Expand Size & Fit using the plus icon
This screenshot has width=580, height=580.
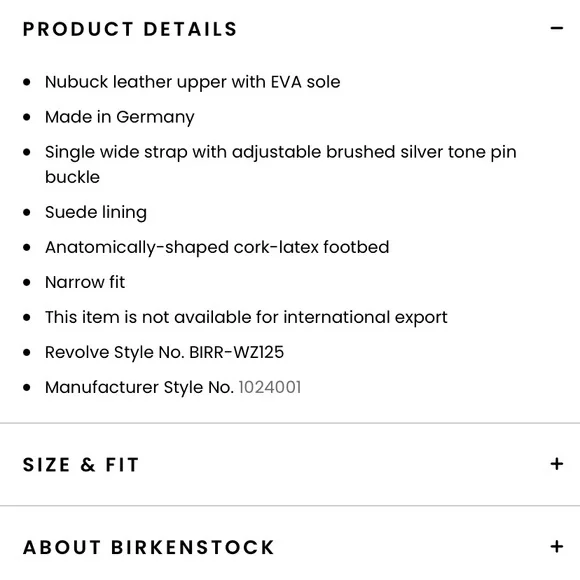(x=557, y=464)
